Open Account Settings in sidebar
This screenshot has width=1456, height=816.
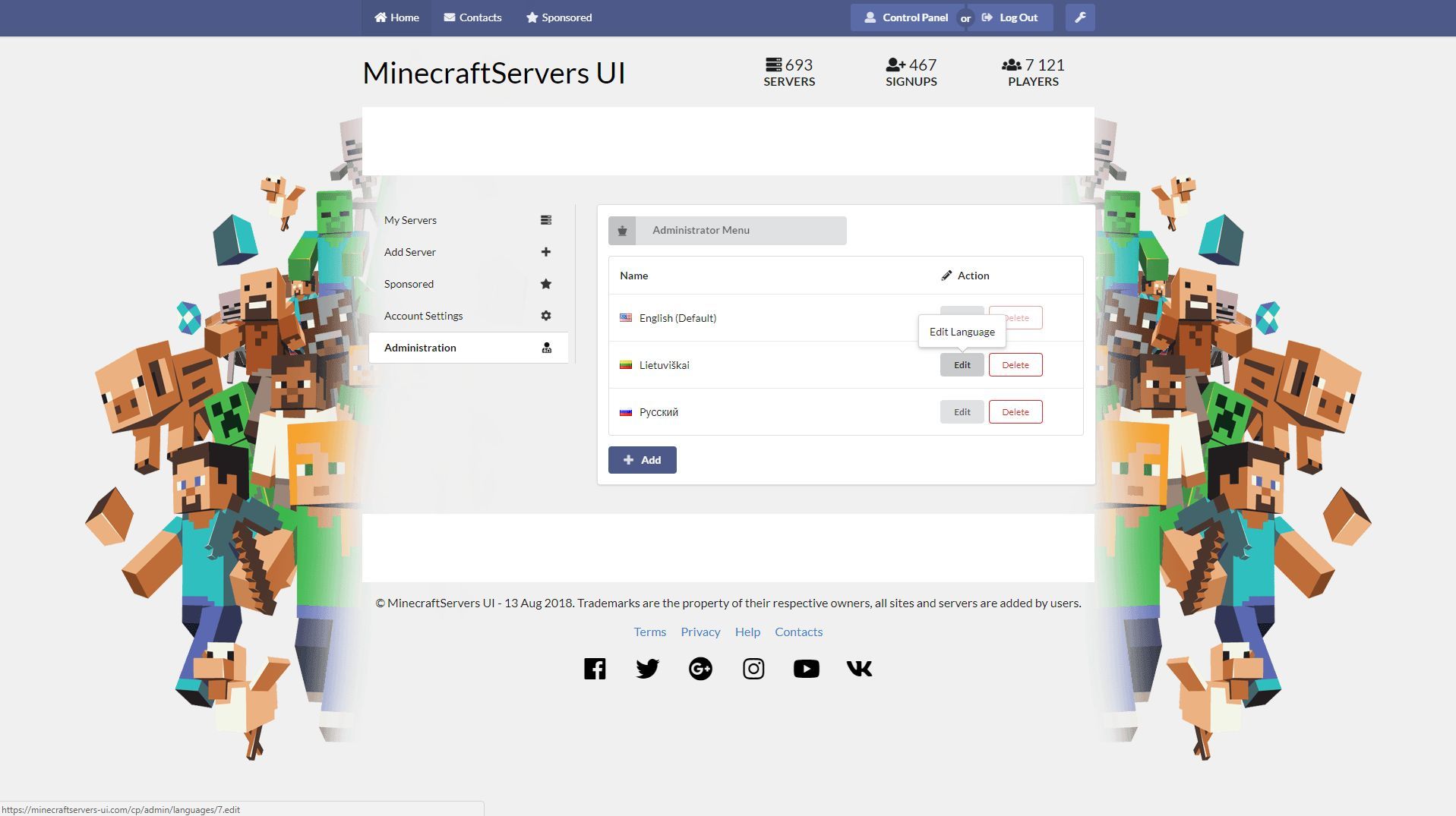point(469,316)
